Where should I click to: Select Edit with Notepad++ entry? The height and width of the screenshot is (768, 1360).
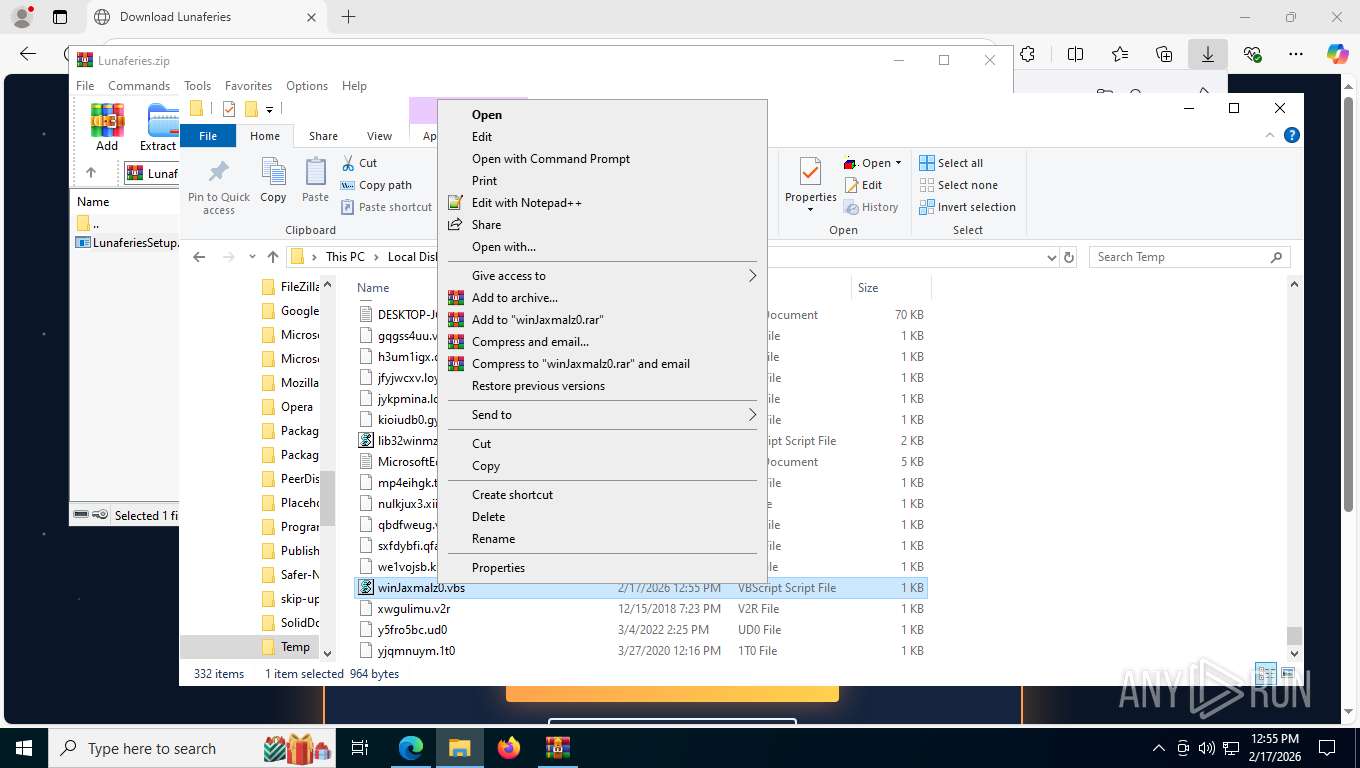pos(526,203)
